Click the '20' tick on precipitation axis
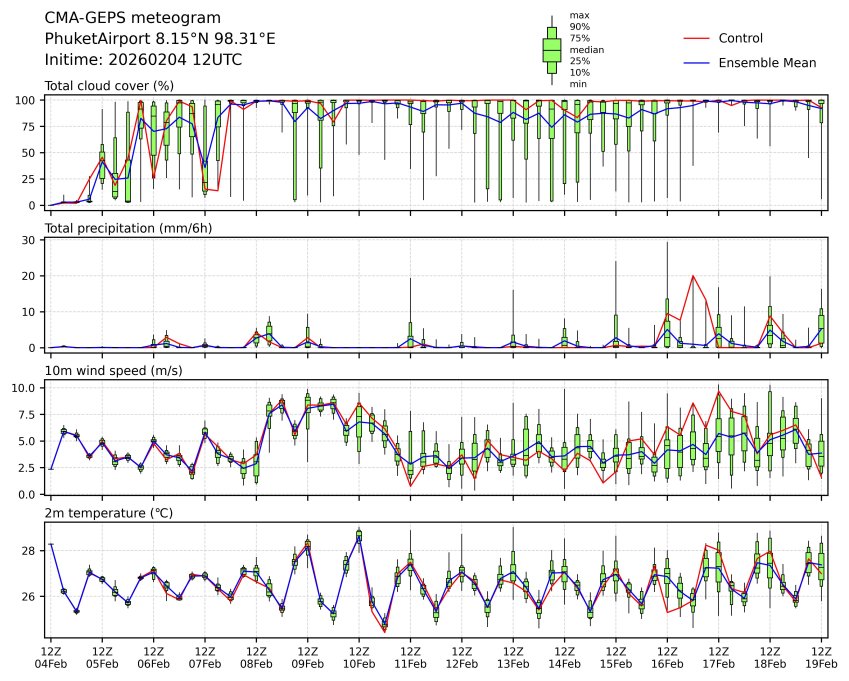This screenshot has height=681, width=849. [29, 276]
